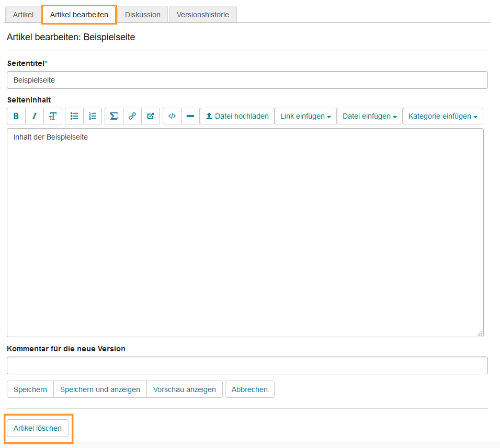
Task: Open the Link einfügen dropdown
Action: pos(305,116)
